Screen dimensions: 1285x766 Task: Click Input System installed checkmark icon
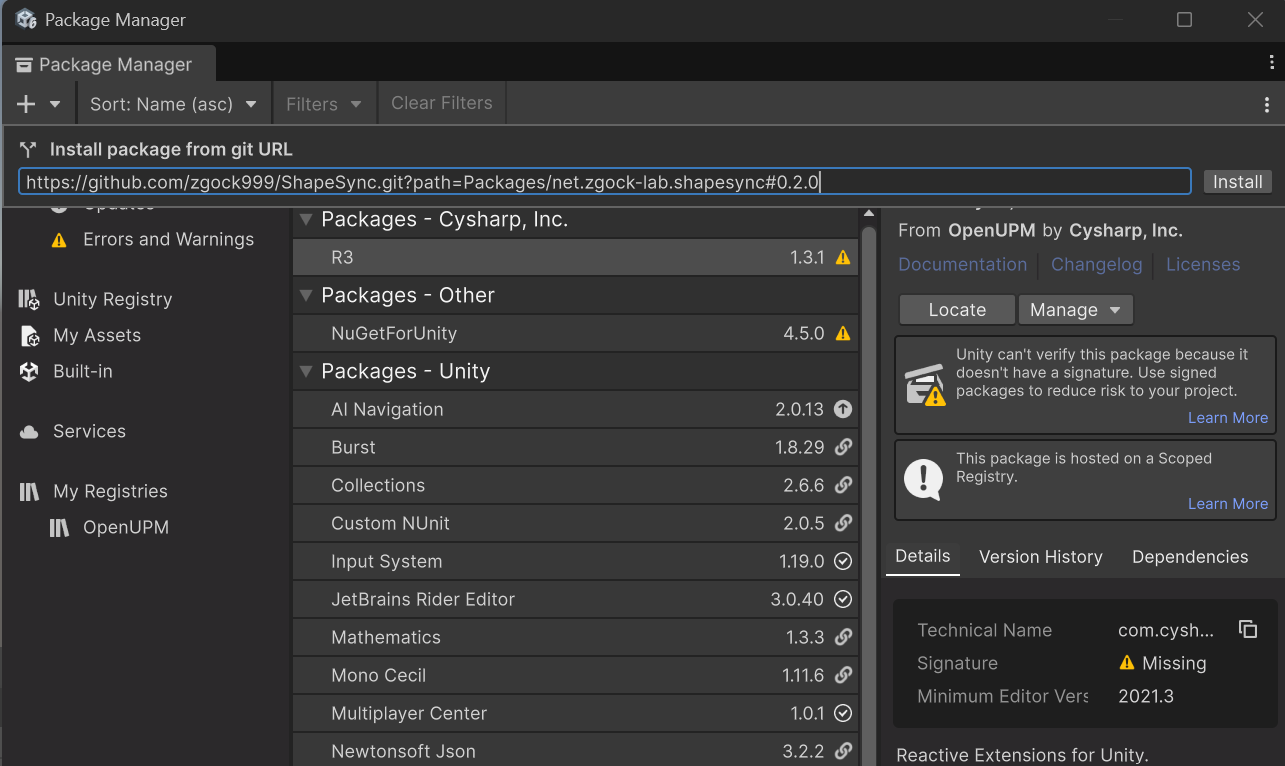pos(843,561)
